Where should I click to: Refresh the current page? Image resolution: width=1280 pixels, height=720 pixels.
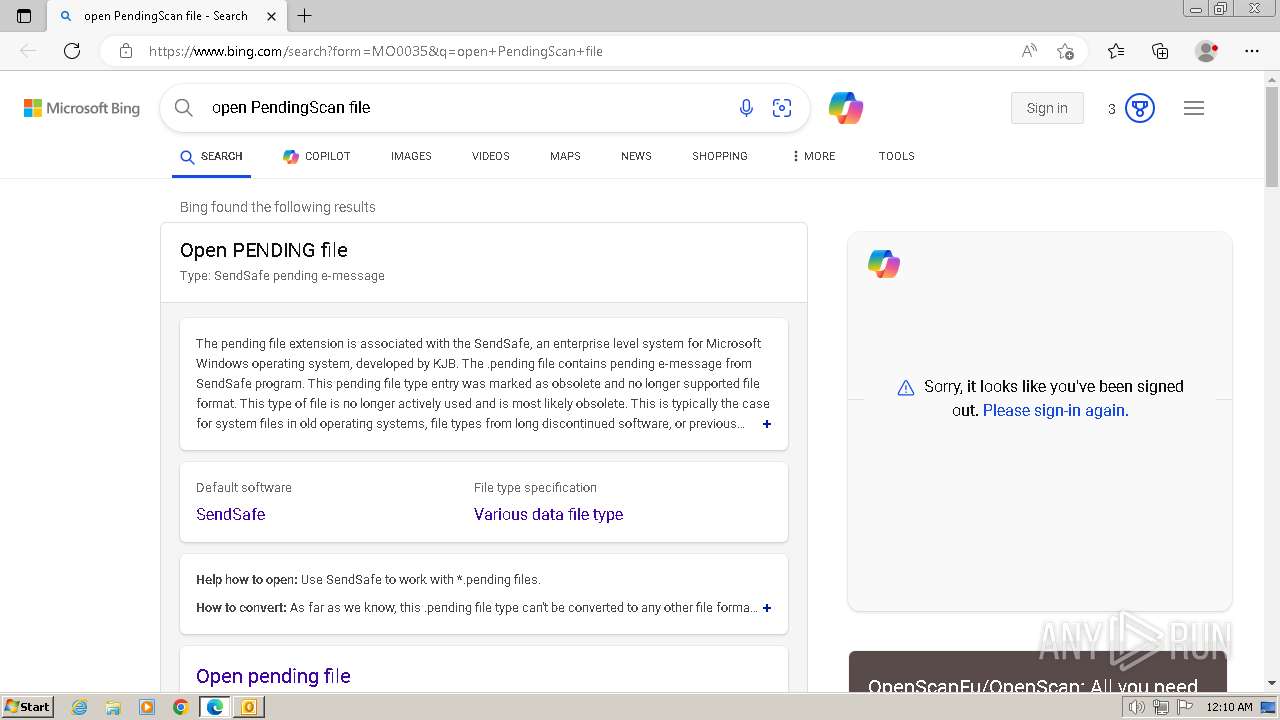pyautogui.click(x=72, y=51)
